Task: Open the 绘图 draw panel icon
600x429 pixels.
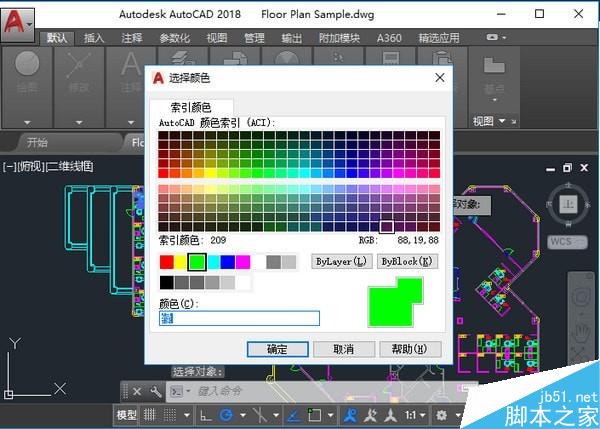Action: coord(27,64)
